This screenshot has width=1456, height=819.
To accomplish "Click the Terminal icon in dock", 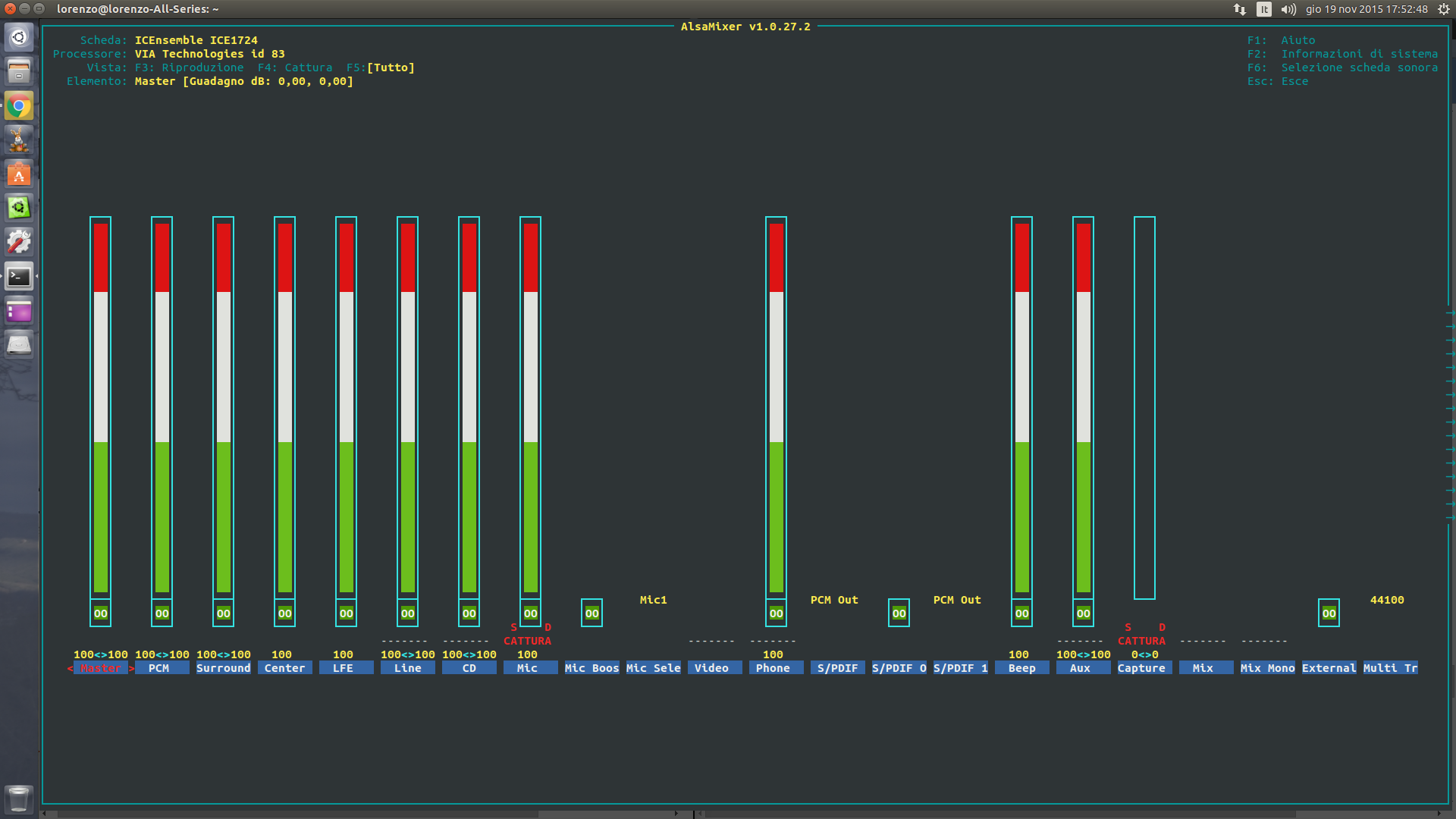I will (19, 277).
